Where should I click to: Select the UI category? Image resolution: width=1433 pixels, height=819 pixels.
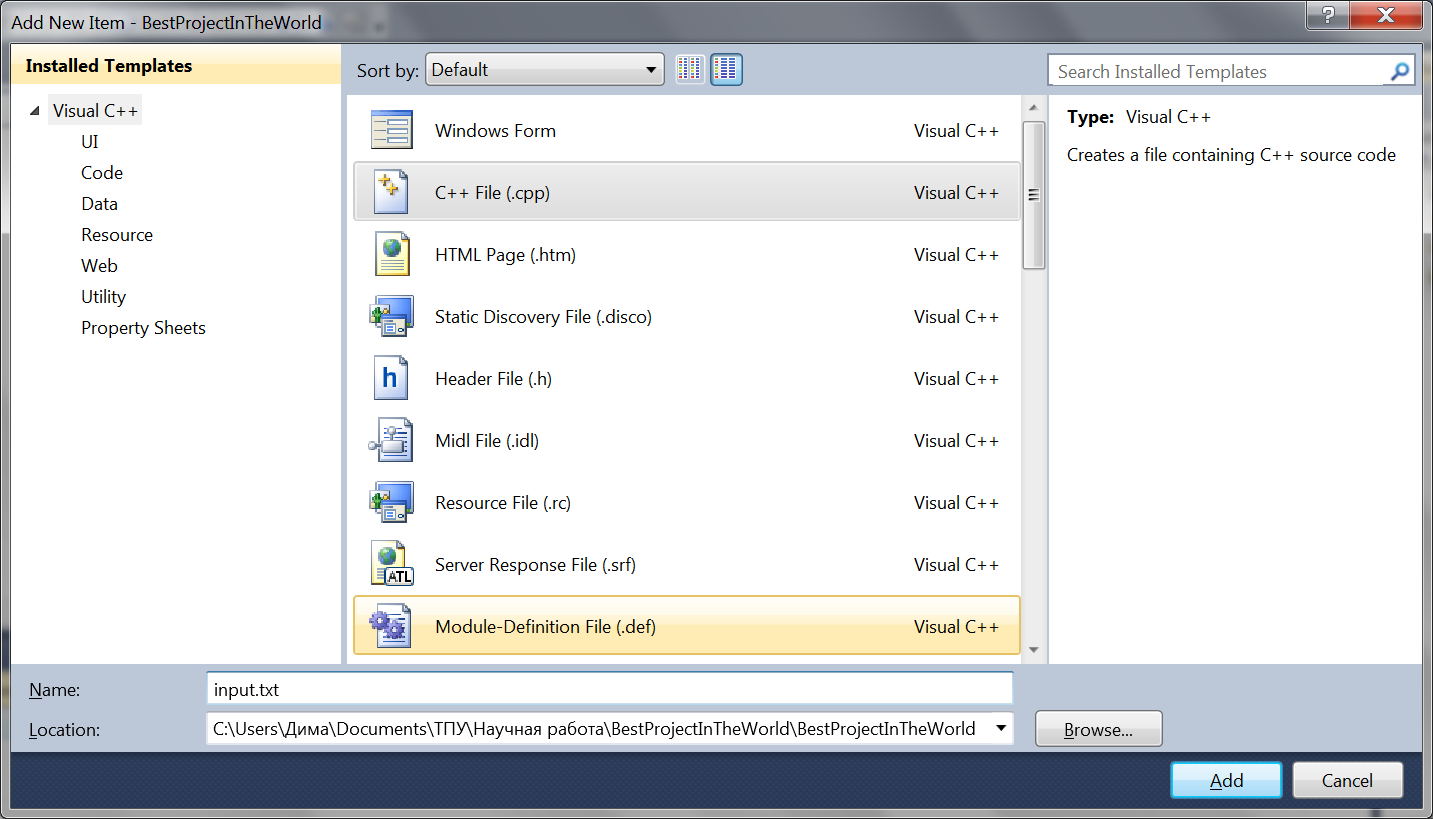(90, 142)
